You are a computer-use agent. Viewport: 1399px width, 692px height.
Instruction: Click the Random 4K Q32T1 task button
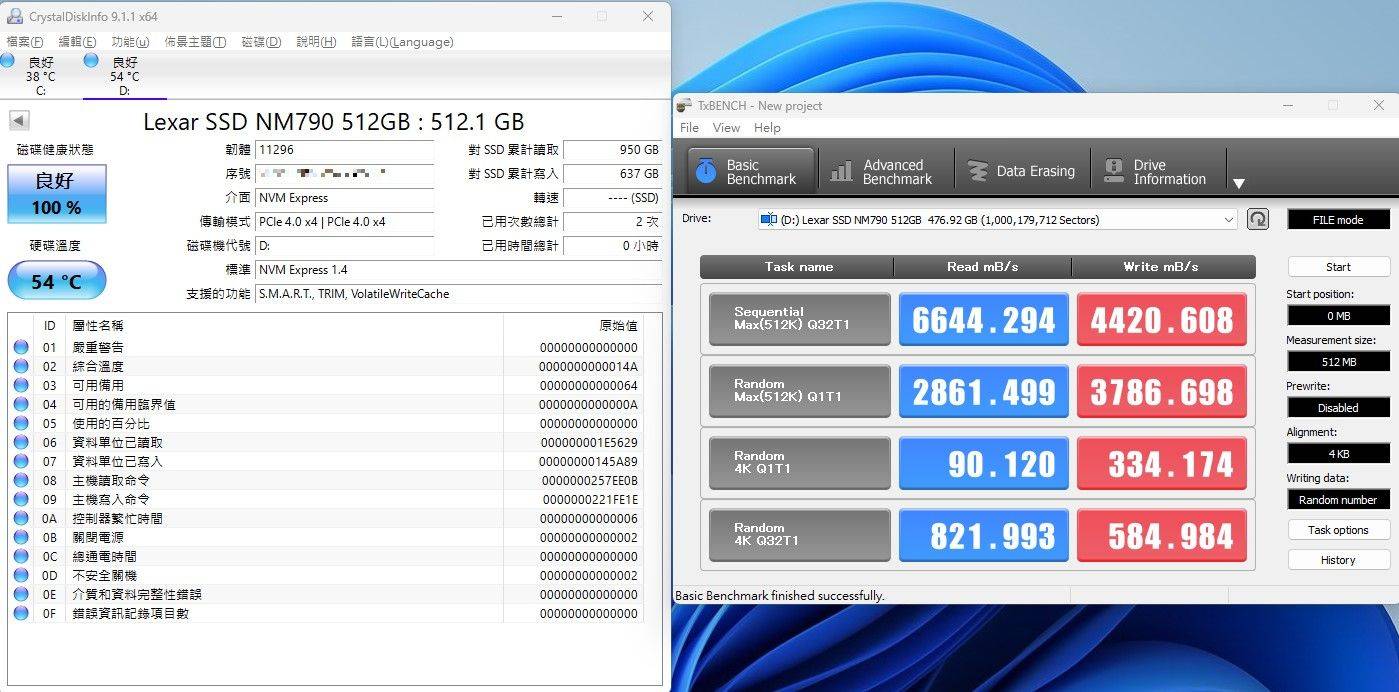[x=799, y=535]
